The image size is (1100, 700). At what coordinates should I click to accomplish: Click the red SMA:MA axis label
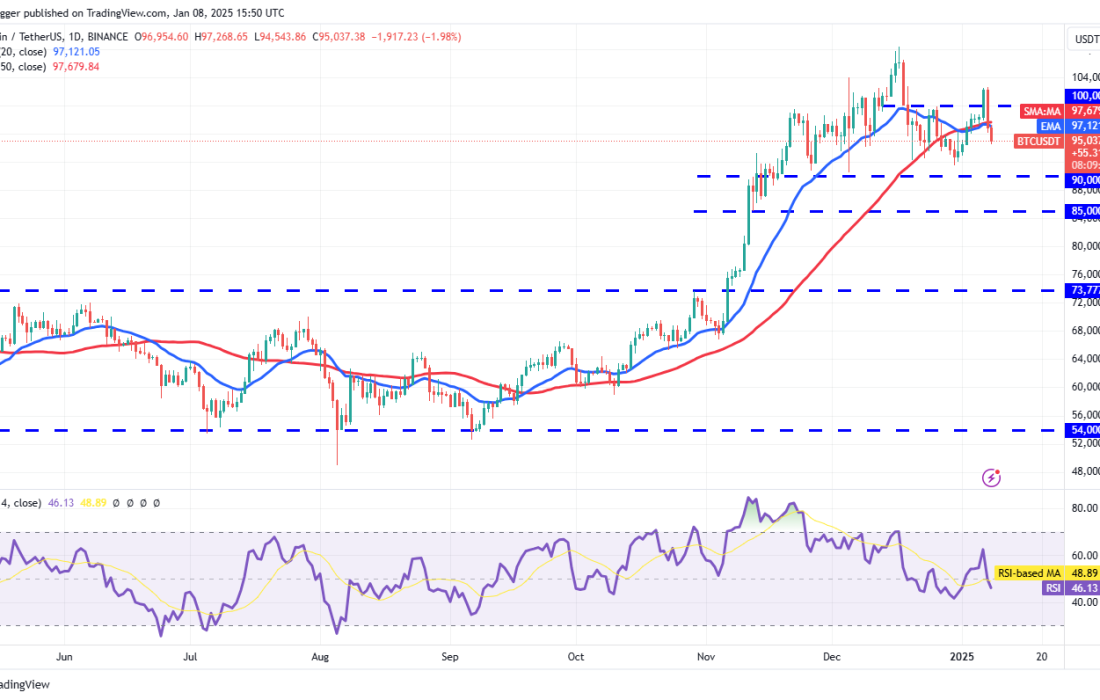click(x=1043, y=110)
